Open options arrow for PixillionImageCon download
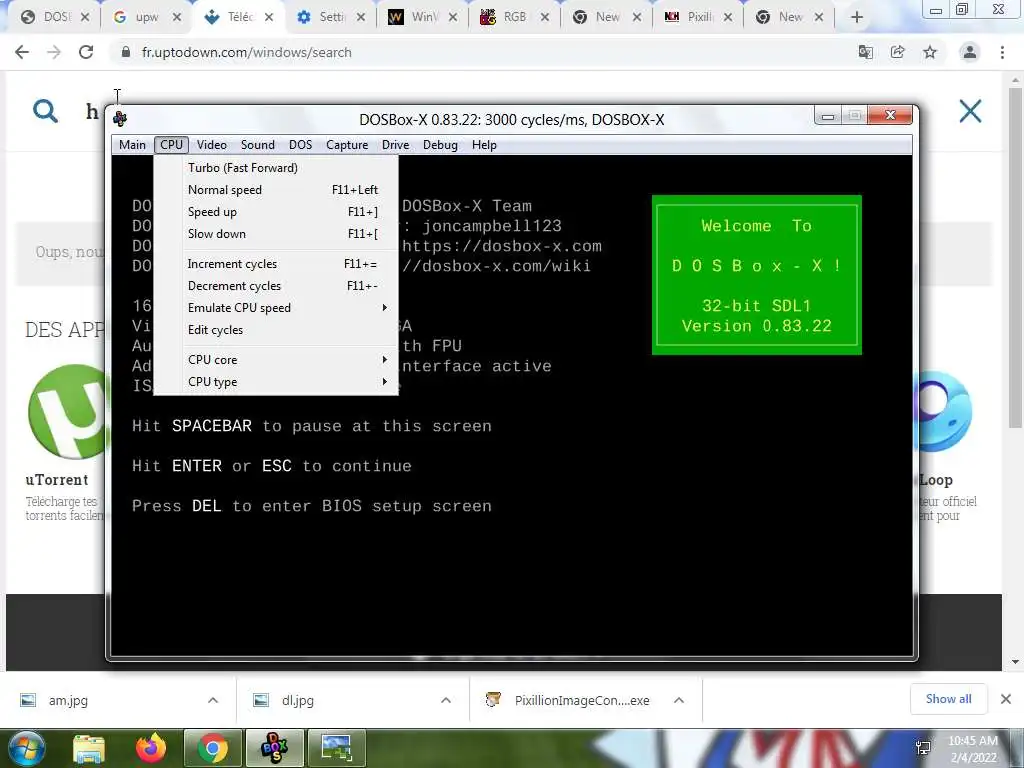 679,700
